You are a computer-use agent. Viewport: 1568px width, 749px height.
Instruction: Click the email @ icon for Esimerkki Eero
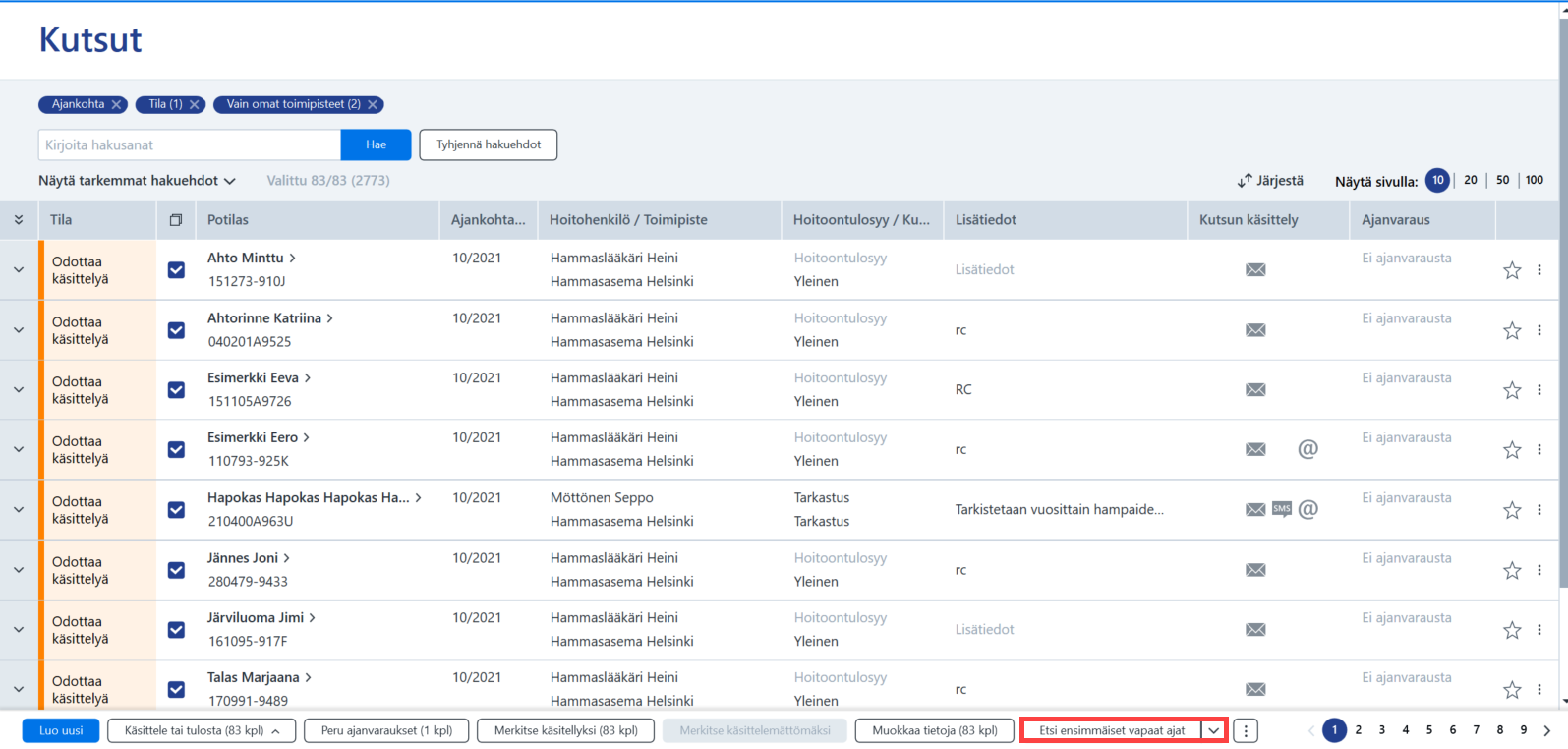[1307, 449]
